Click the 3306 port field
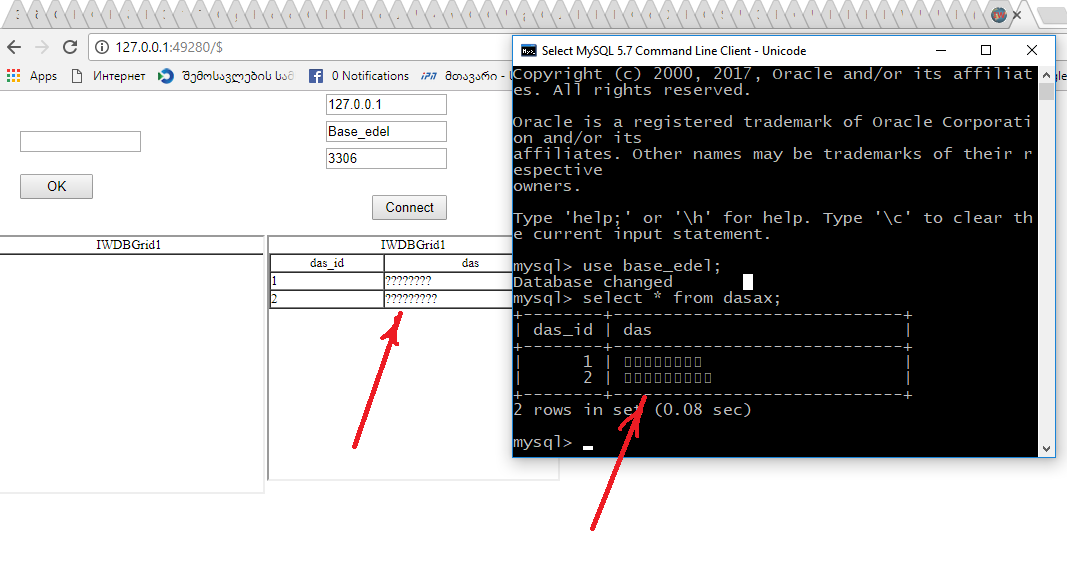The width and height of the screenshot is (1067, 566). click(386, 159)
